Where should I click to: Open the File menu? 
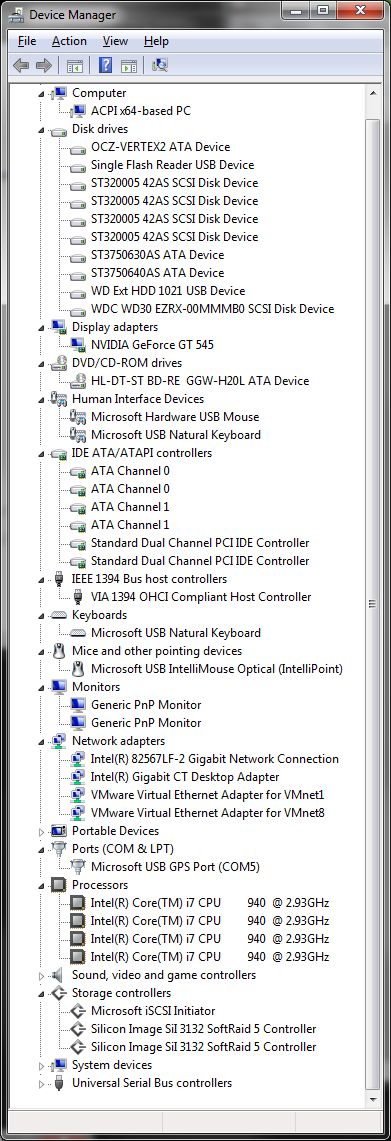coord(26,41)
